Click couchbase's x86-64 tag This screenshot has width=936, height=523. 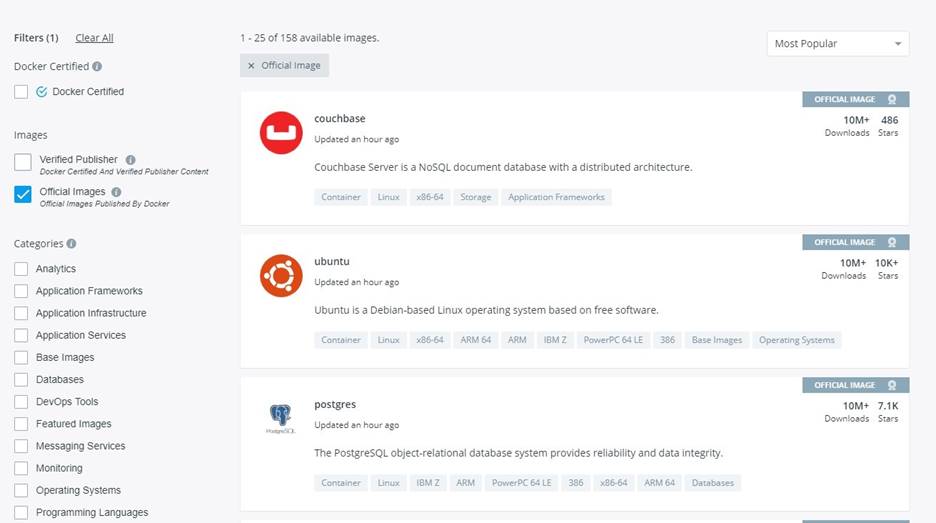tap(430, 197)
